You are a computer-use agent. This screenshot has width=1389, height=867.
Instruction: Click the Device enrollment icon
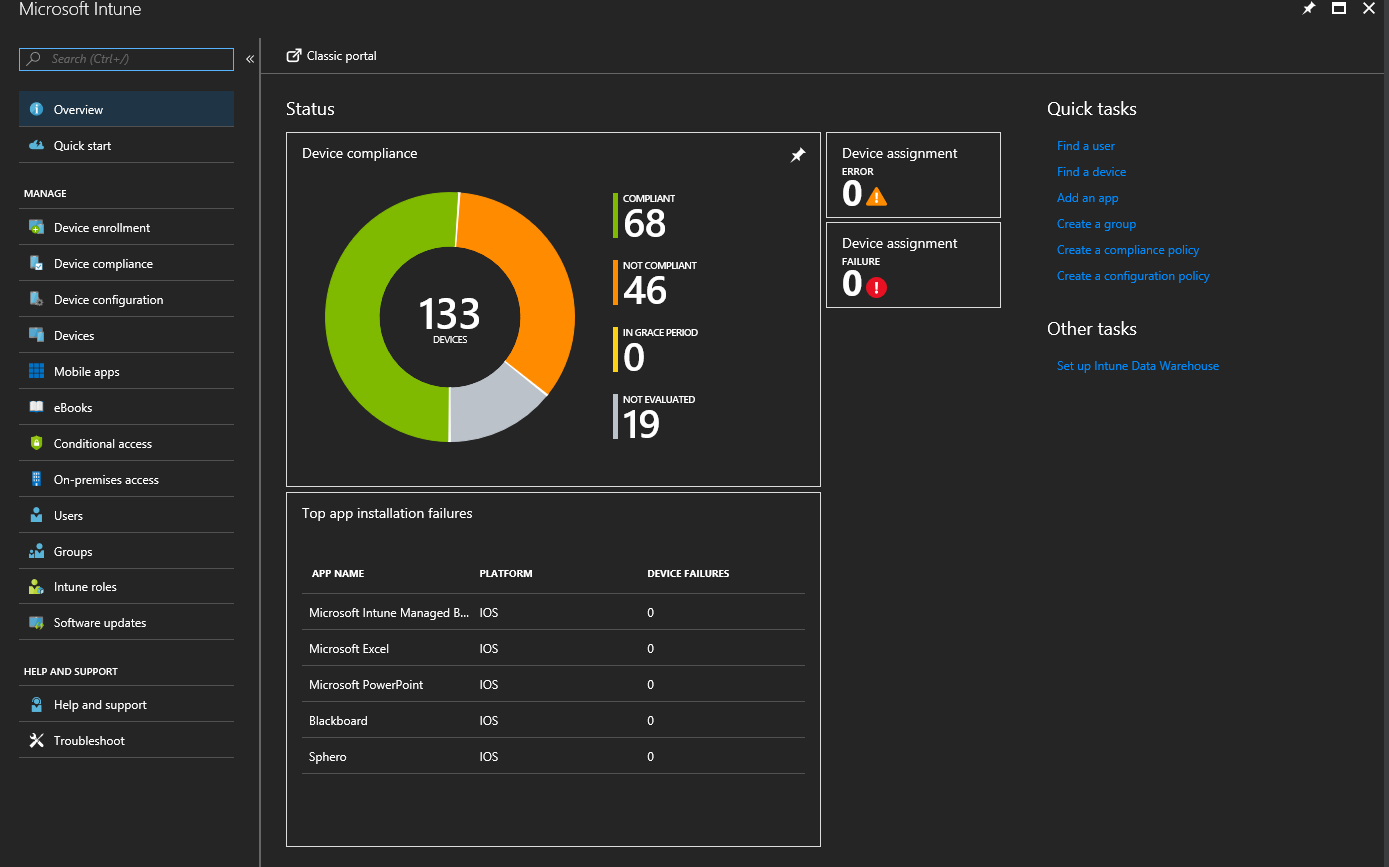[x=36, y=227]
